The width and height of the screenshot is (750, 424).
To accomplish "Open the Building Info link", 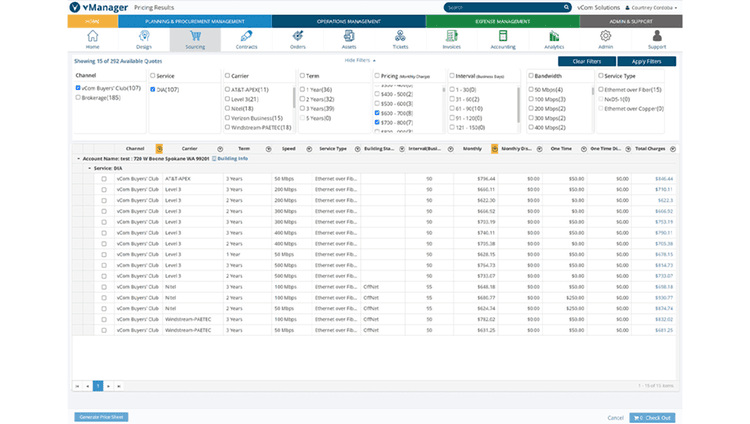I will pos(230,158).
